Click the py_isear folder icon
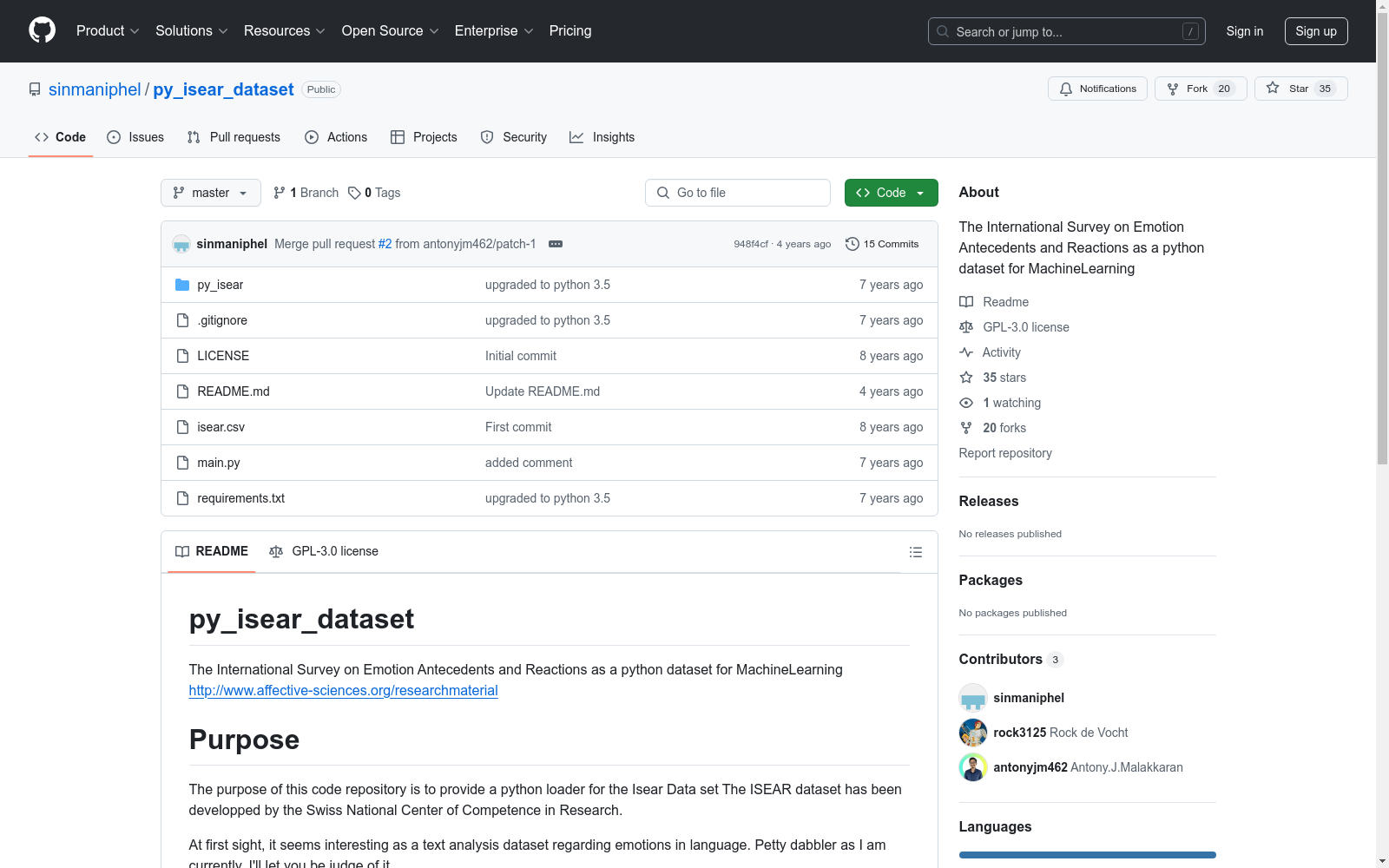The height and width of the screenshot is (868, 1389). (182, 285)
